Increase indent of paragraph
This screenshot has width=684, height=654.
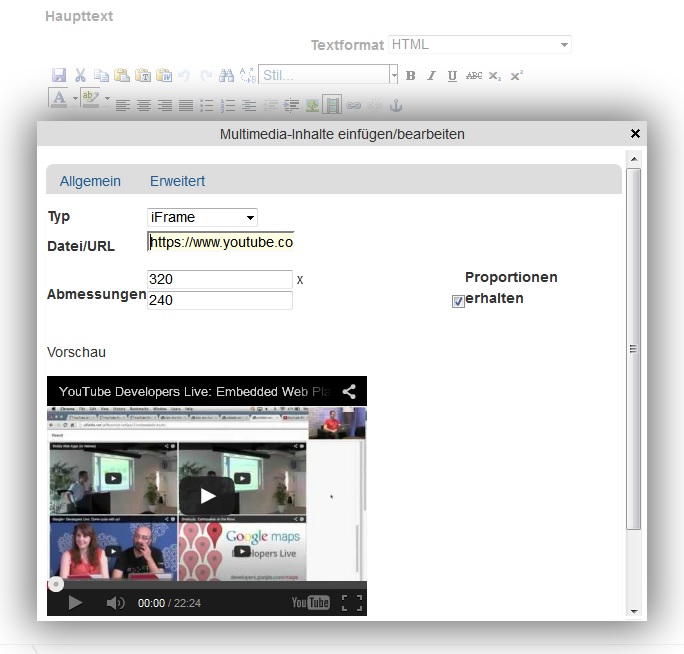tap(291, 105)
